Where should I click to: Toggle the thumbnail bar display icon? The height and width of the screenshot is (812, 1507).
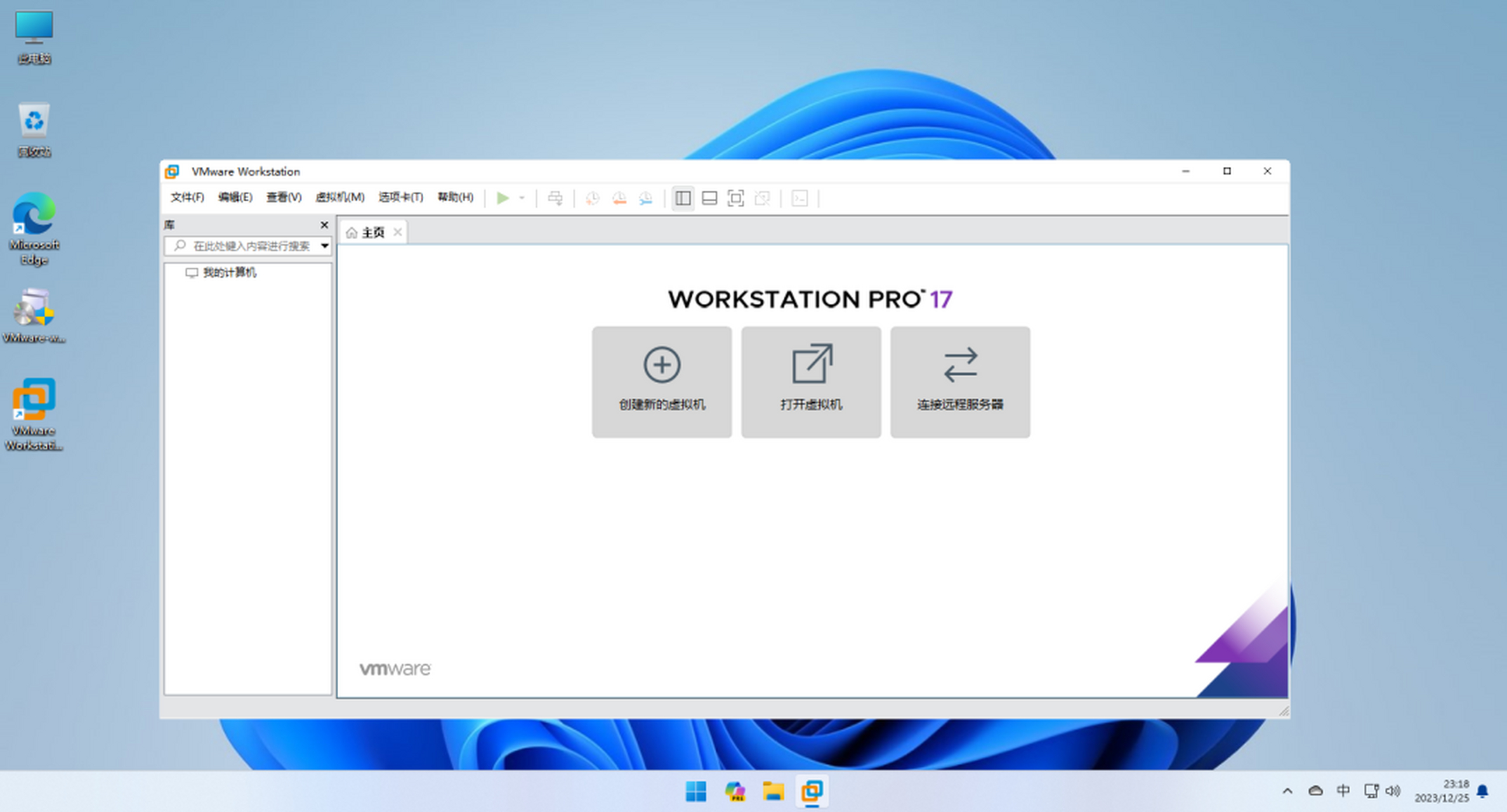pos(710,198)
